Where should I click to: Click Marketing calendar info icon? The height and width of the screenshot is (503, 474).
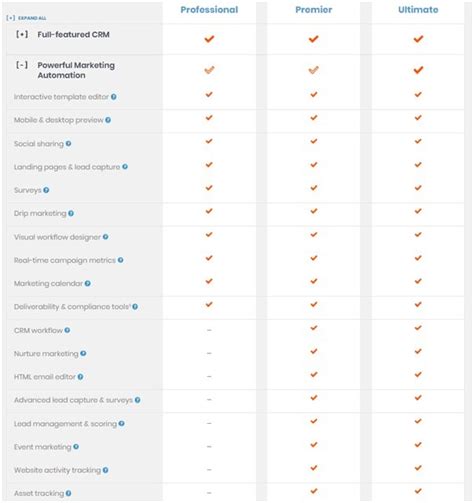[x=88, y=283]
